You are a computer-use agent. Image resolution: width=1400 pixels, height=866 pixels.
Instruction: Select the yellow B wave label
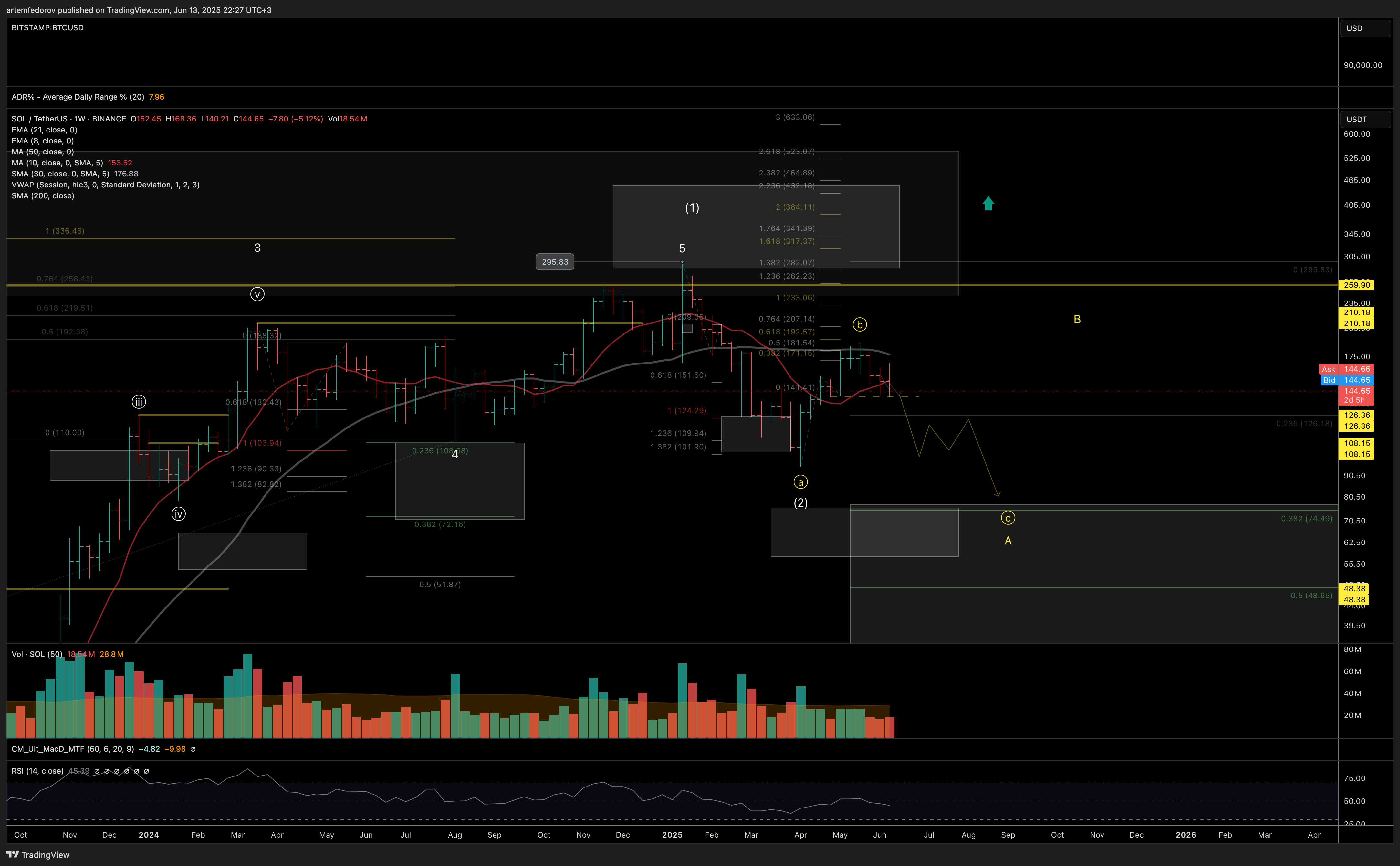[x=1076, y=320]
